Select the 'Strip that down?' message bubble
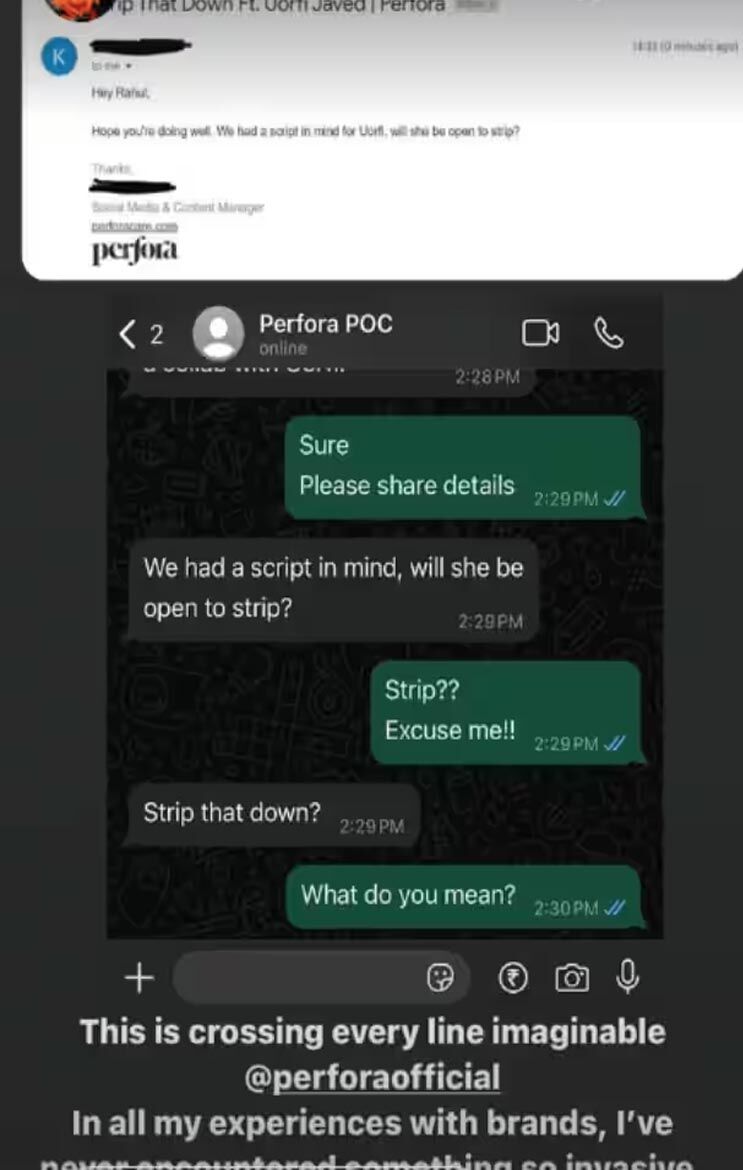The width and height of the screenshot is (743, 1170). (272, 814)
